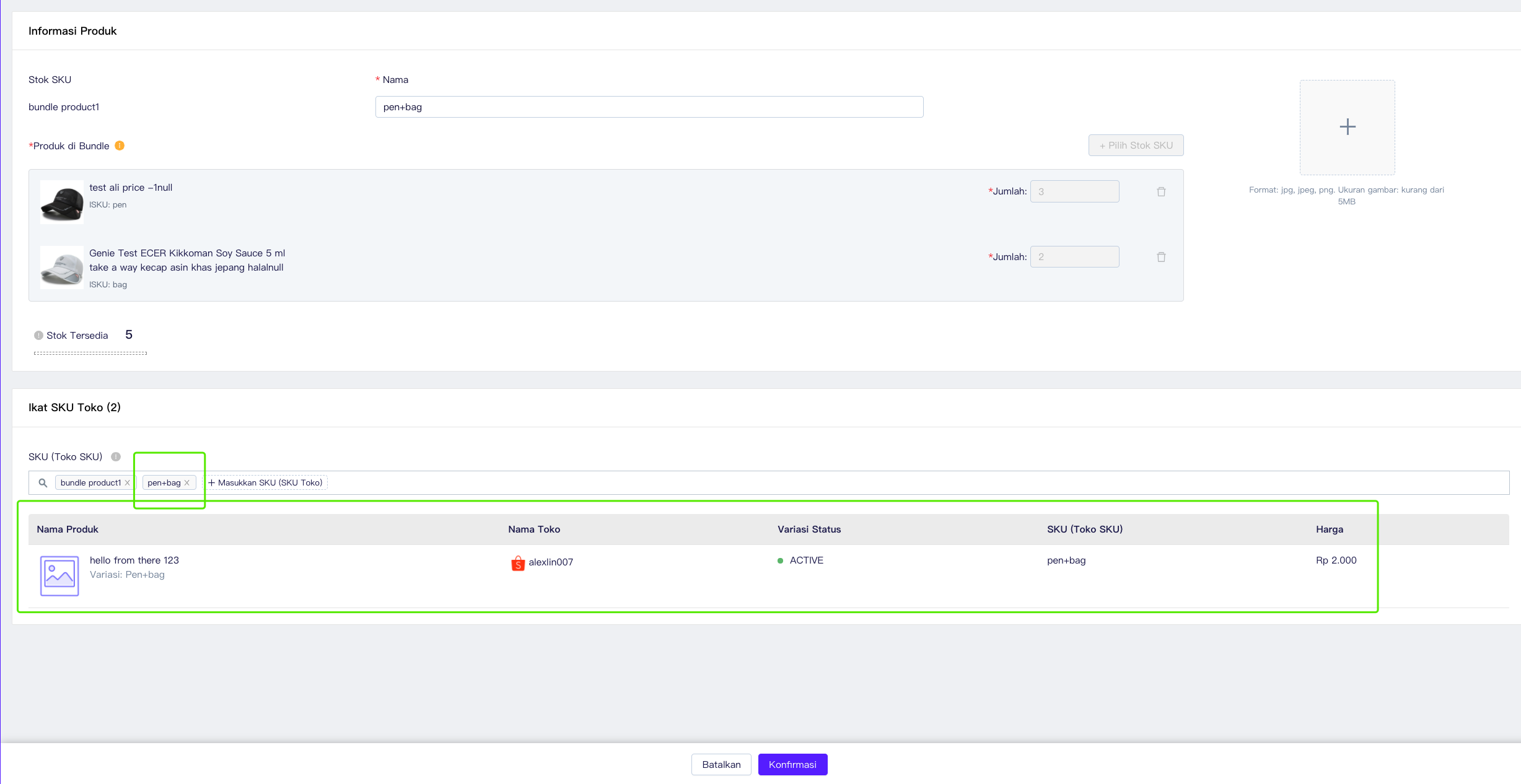Click '+ Masukkan SKU (SKU Toko)' add tag

tap(265, 483)
